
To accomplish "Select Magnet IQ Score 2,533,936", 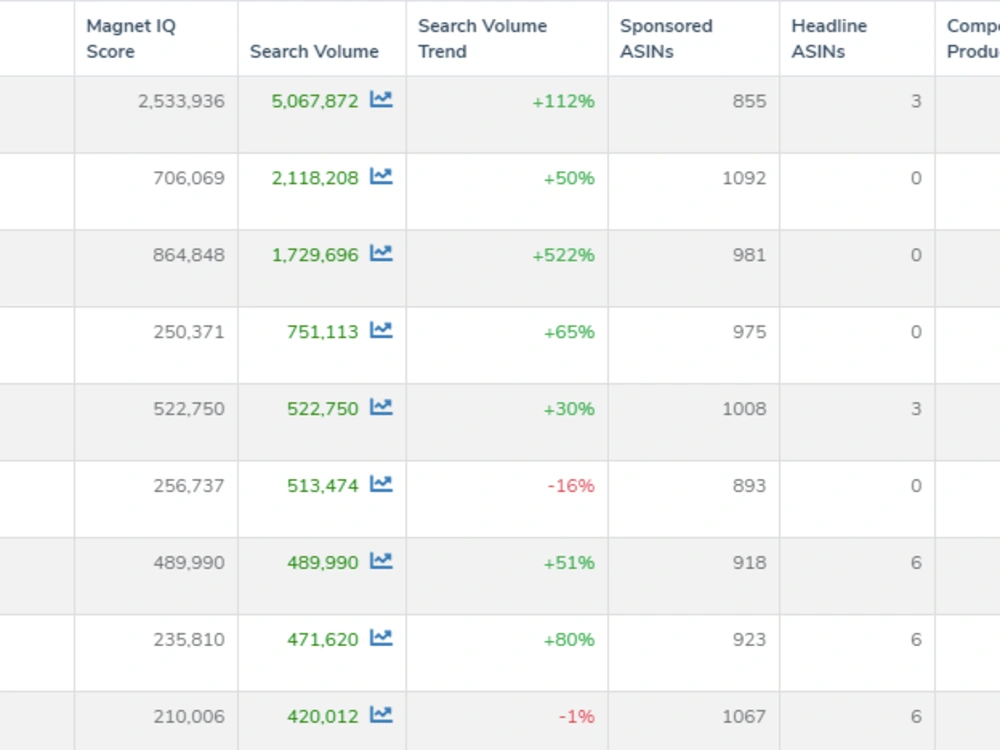I will pos(182,101).
